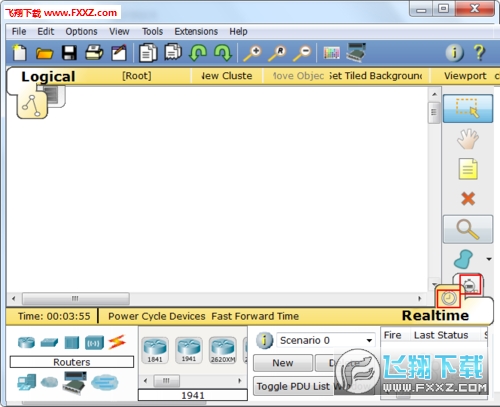This screenshot has width=500, height=407.
Task: Choose the Connections lightning bolt icon
Action: [117, 342]
